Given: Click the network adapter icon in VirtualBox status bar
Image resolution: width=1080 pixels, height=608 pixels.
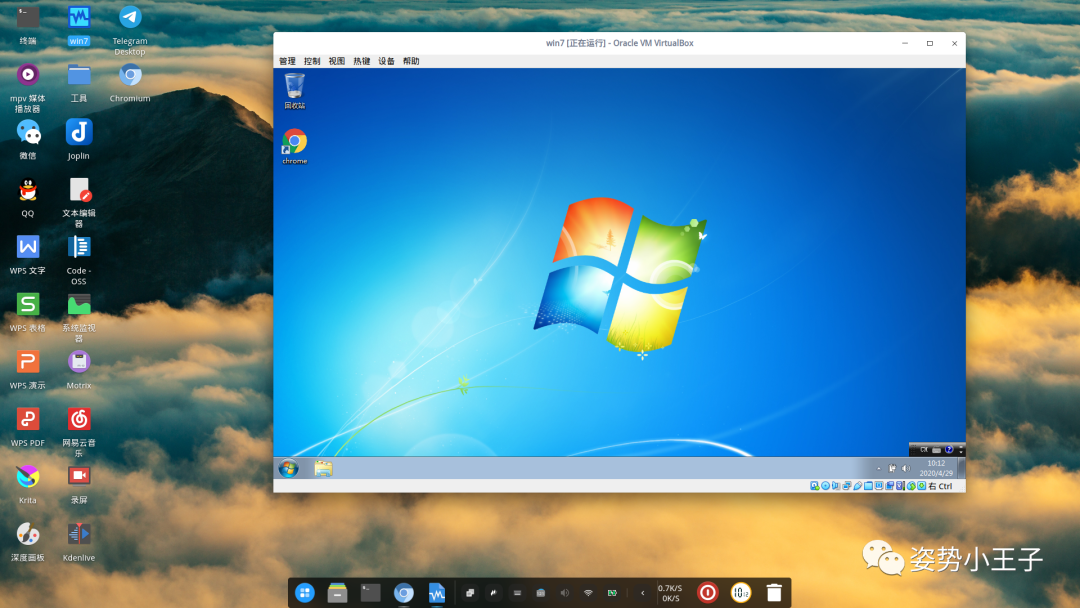Looking at the screenshot, I should point(847,485).
